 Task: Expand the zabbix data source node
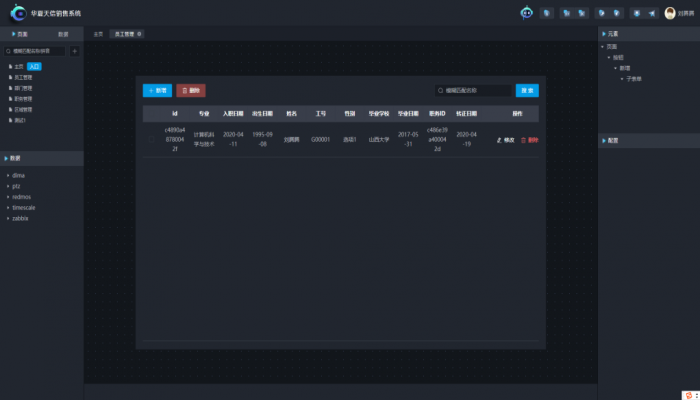coord(7,217)
